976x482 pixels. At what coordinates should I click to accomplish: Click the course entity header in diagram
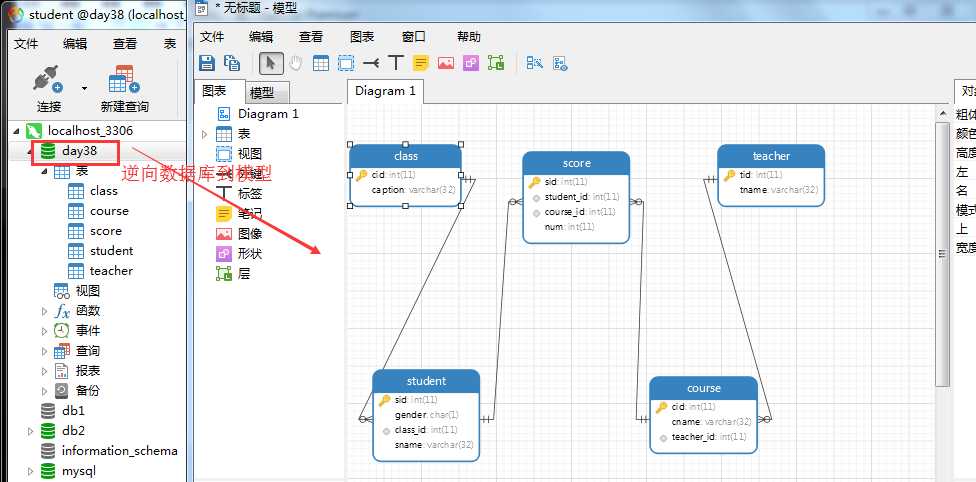704,388
